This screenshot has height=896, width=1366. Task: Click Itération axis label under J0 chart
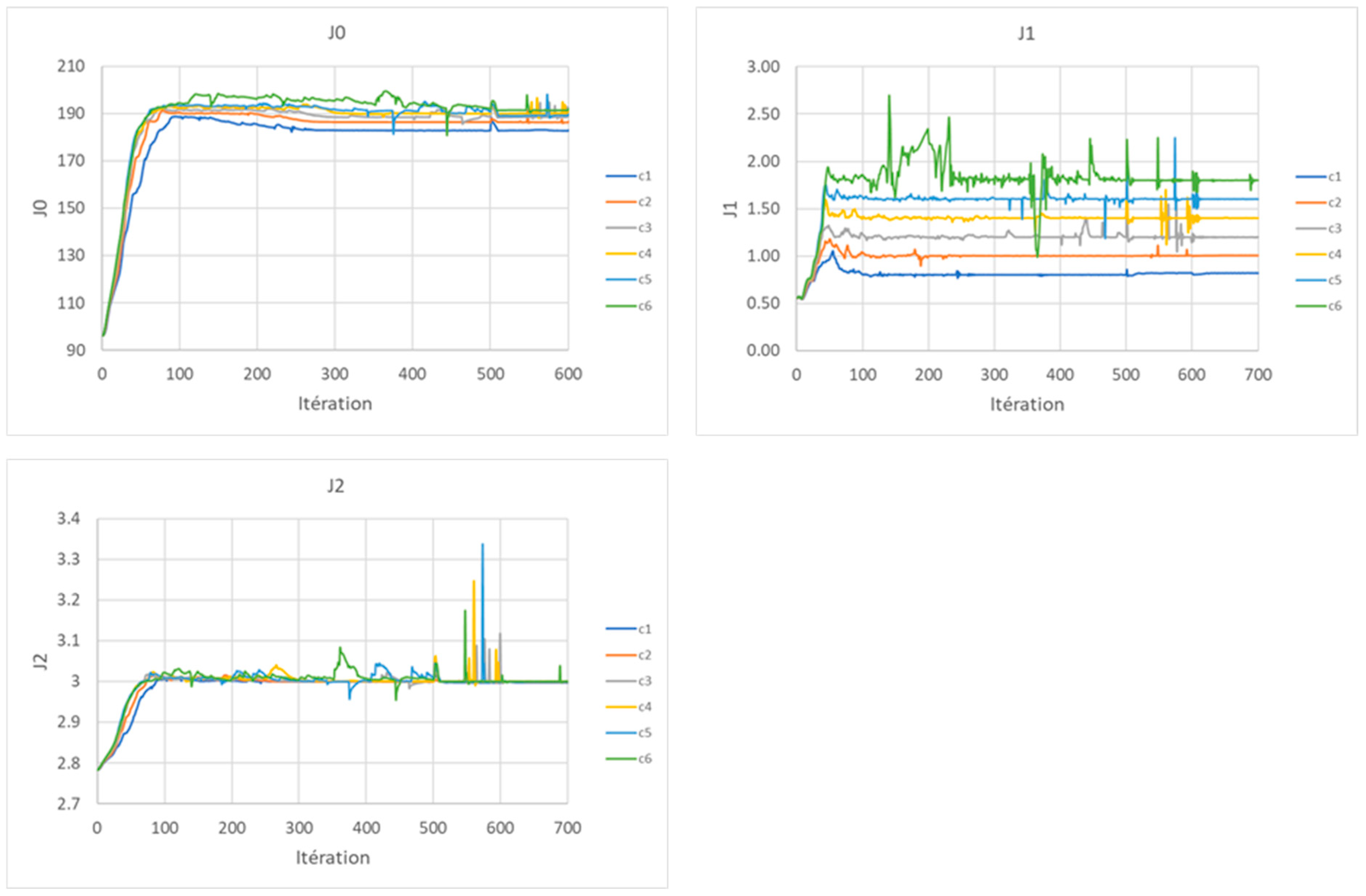[335, 404]
